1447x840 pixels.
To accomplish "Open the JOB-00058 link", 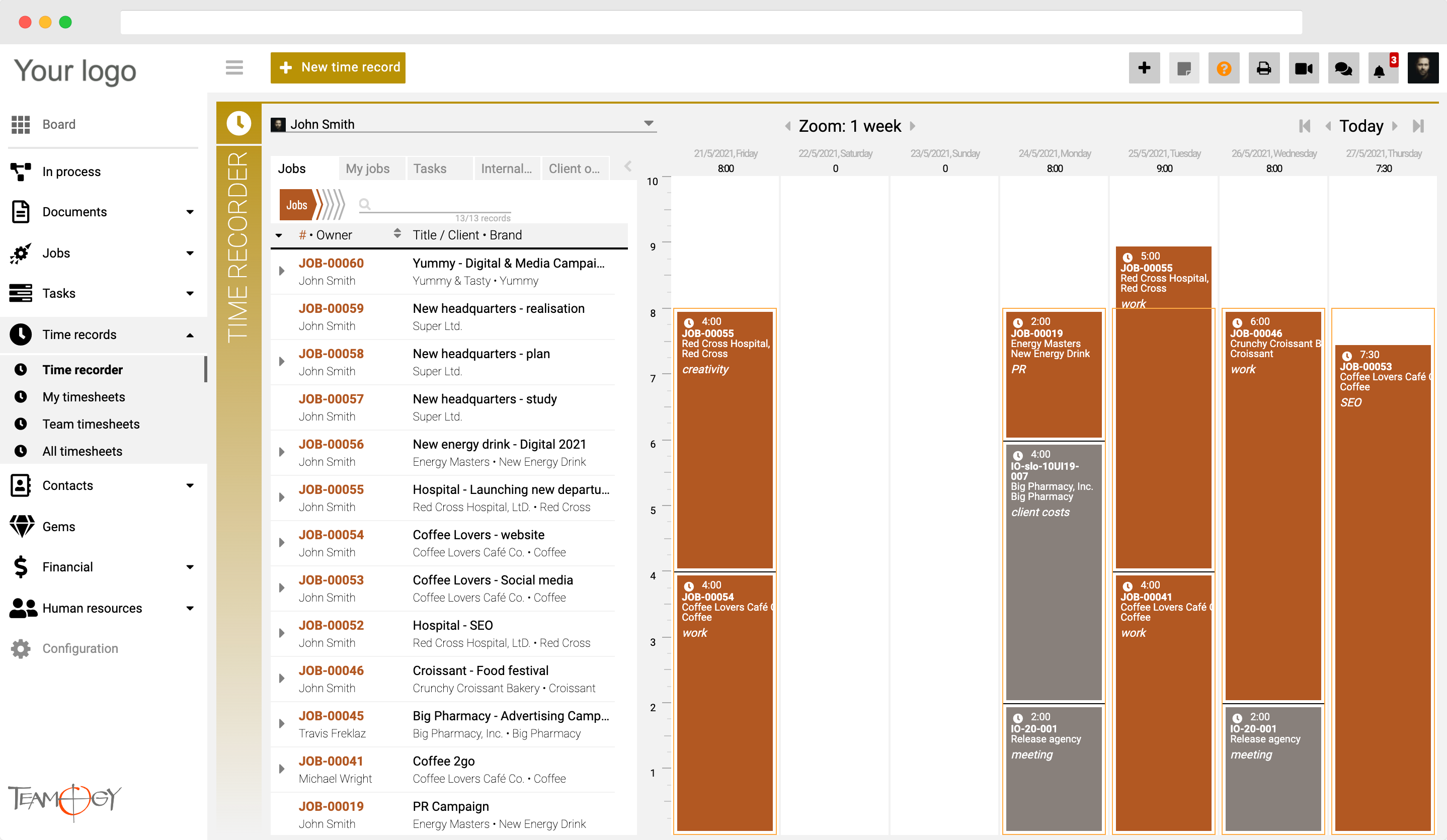I will pyautogui.click(x=331, y=354).
